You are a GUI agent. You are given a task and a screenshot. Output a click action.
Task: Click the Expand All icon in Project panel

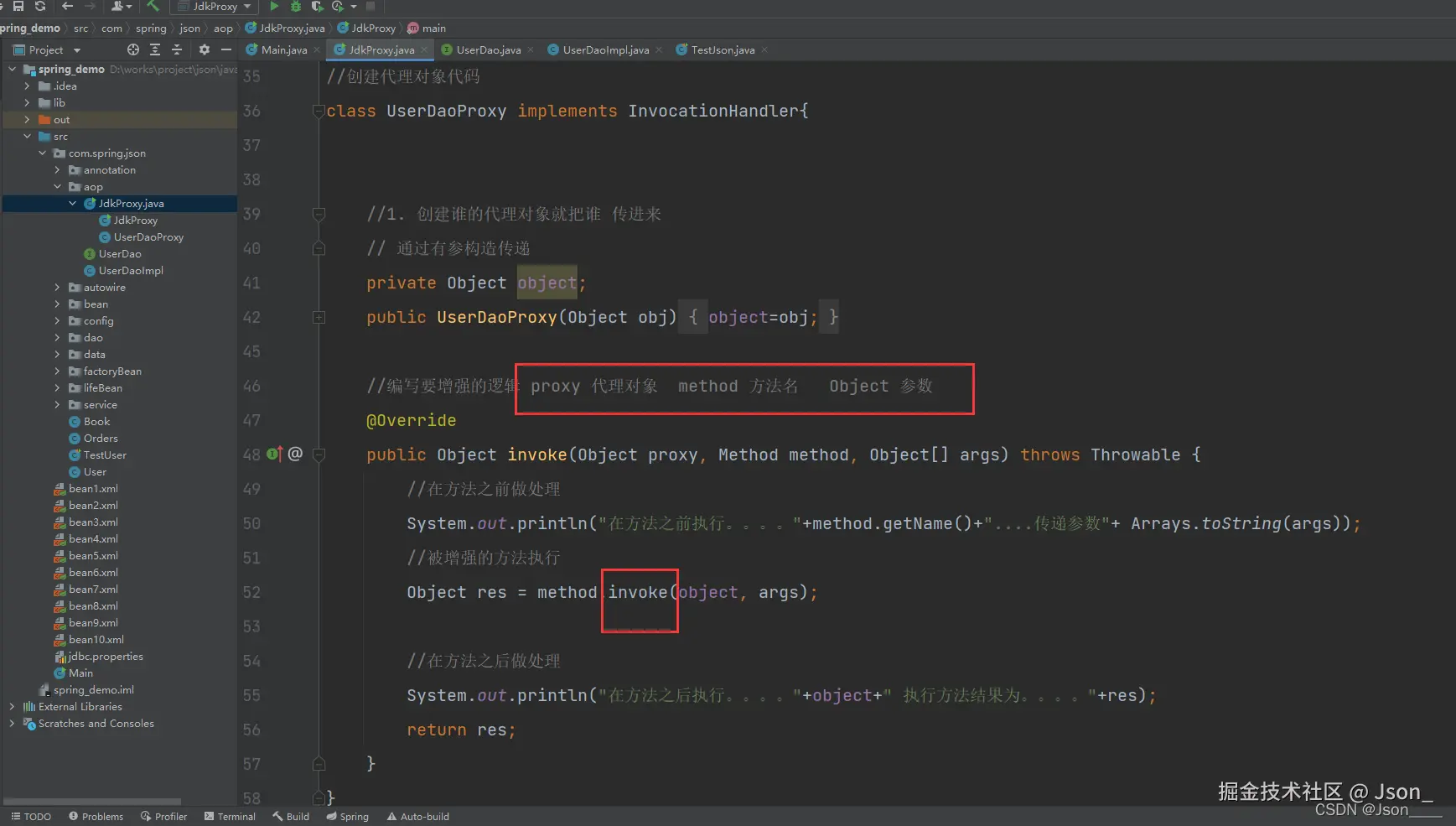(x=155, y=49)
